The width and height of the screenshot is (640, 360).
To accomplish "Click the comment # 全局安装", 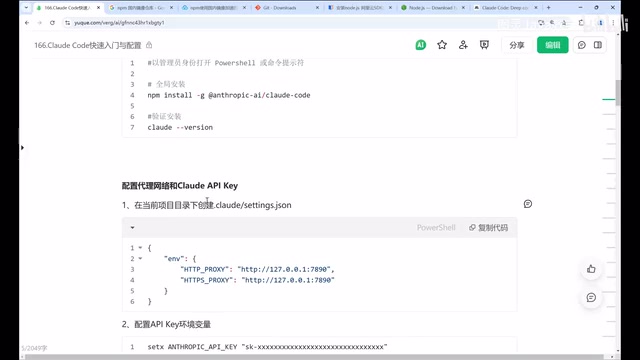I will point(166,84).
